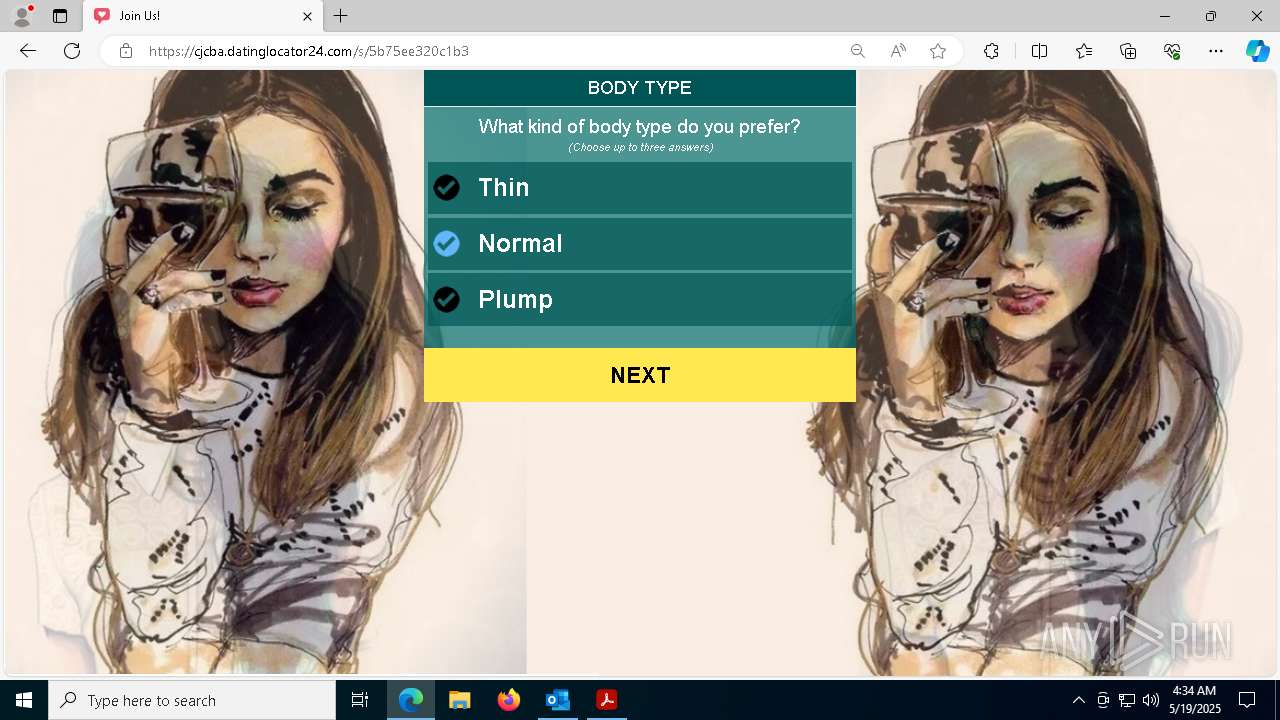Open the zoom control in address bar
This screenshot has height=720, width=1280.
858,51
